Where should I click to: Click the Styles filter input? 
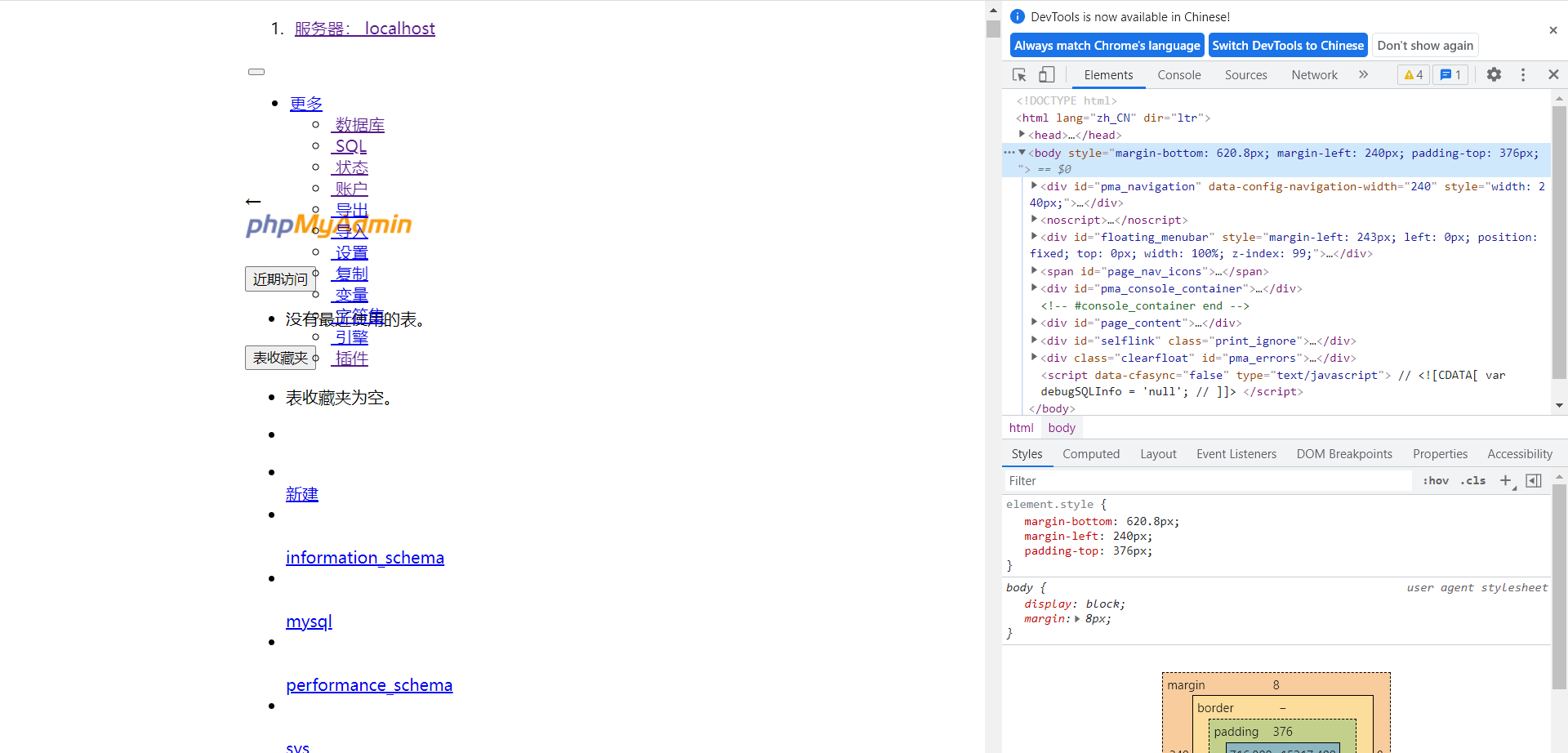[1208, 480]
